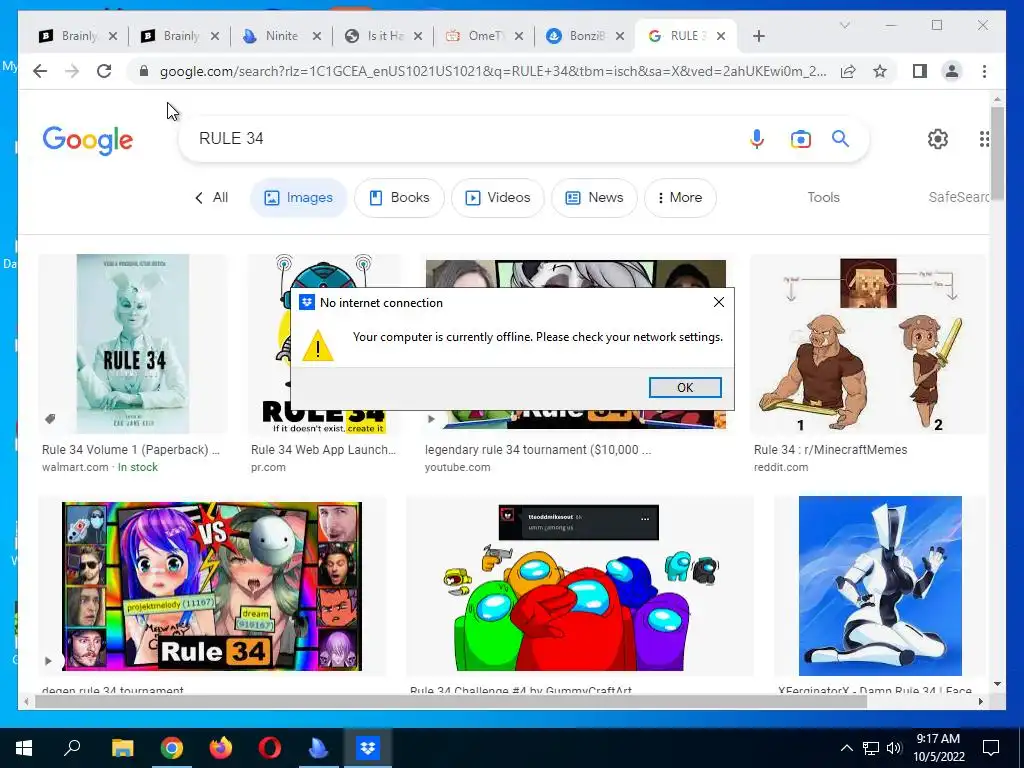Click the browser Back arrow
This screenshot has height=768, width=1024.
click(40, 71)
